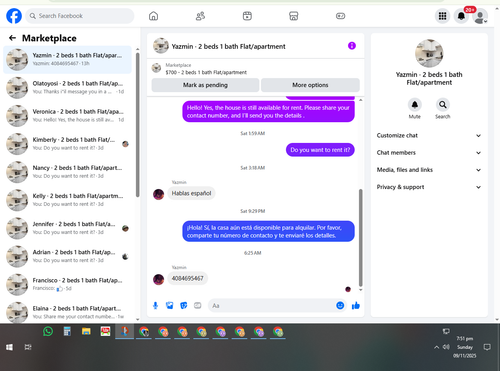The height and width of the screenshot is (371, 500).
Task: Click Mark as pending button
Action: [x=205, y=85]
